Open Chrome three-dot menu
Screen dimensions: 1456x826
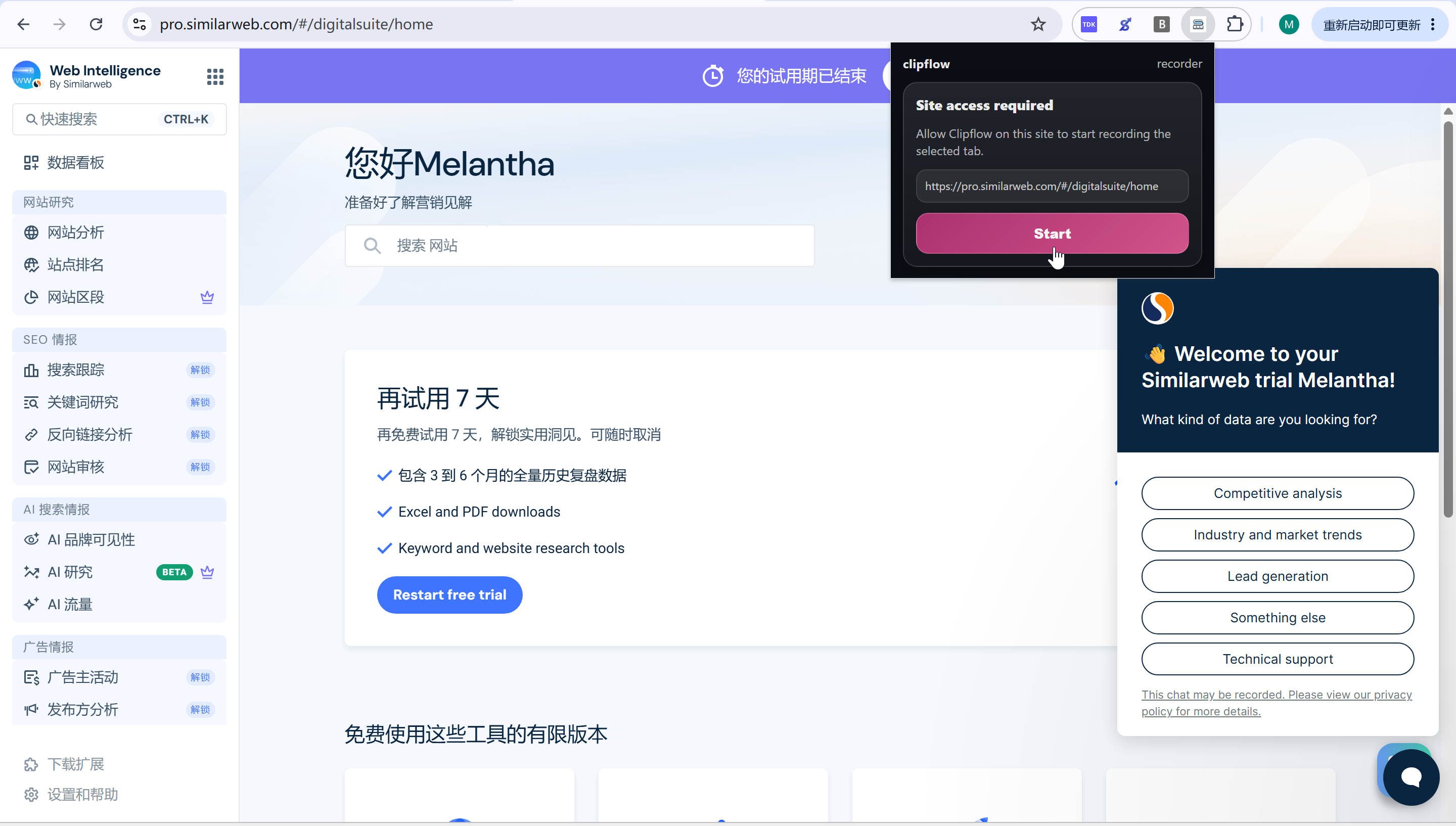(1433, 24)
